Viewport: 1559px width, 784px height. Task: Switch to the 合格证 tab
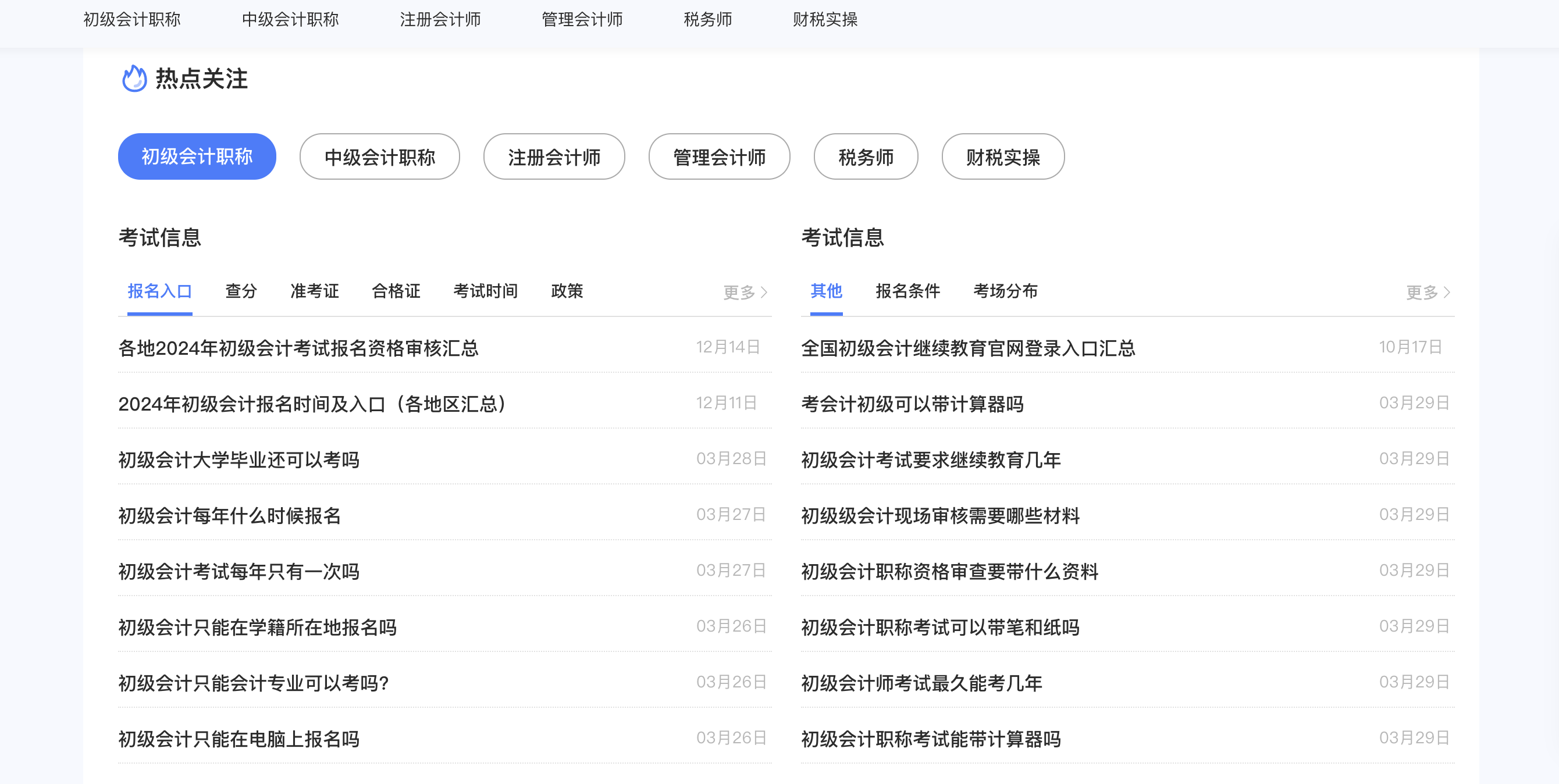396,291
